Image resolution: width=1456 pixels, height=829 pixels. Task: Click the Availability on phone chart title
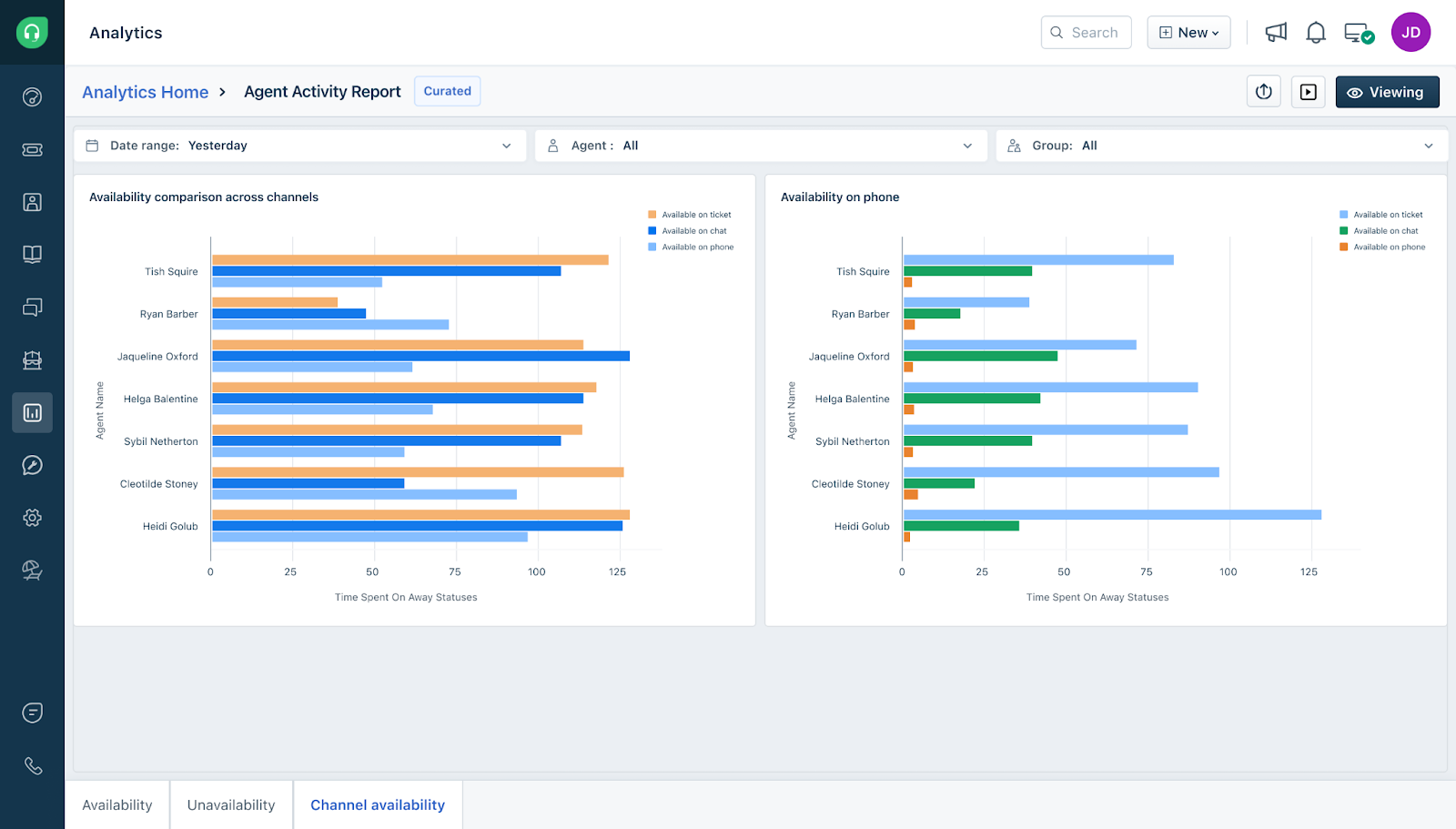(x=840, y=197)
